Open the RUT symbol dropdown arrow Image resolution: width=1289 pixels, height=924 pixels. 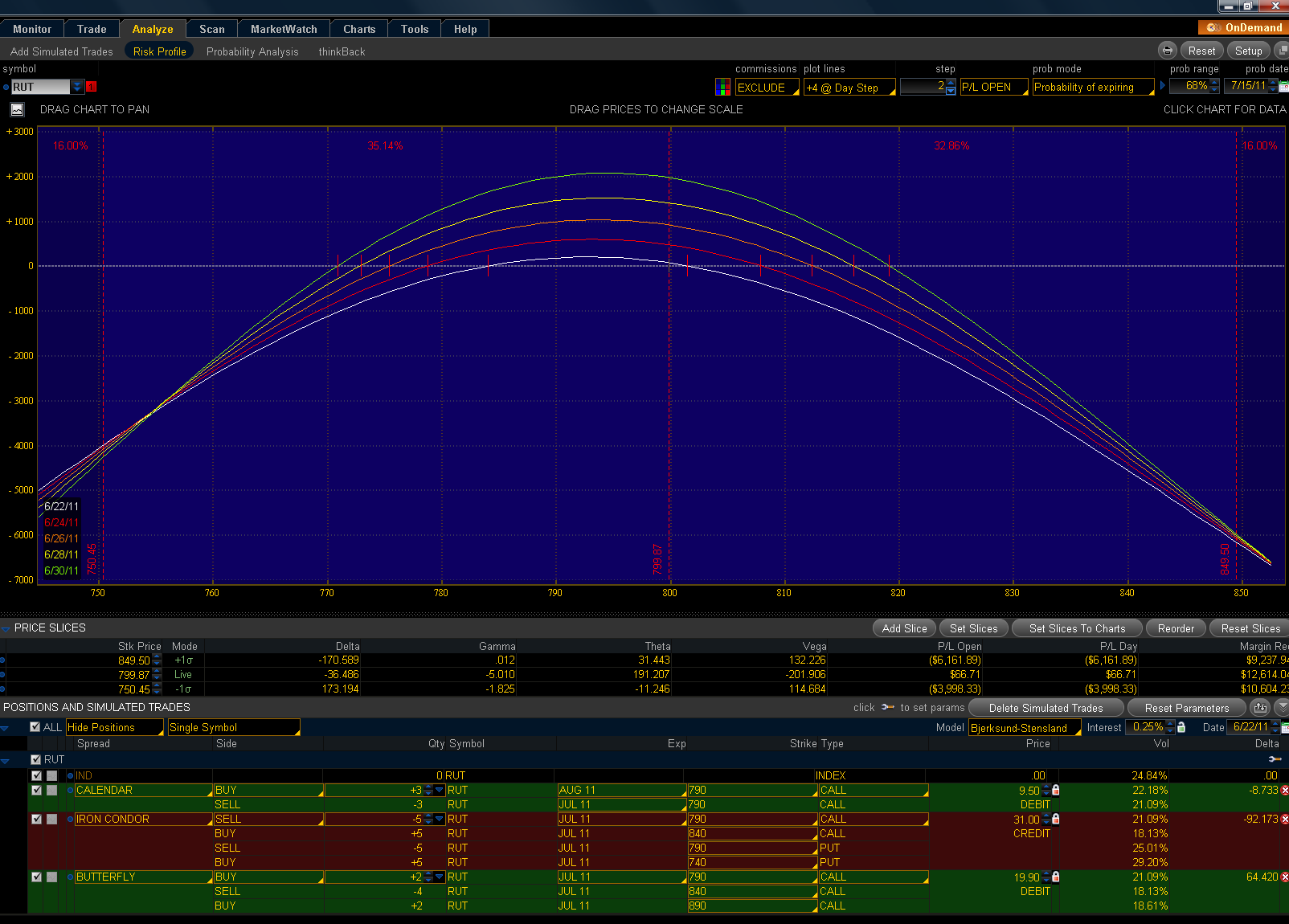[x=77, y=87]
